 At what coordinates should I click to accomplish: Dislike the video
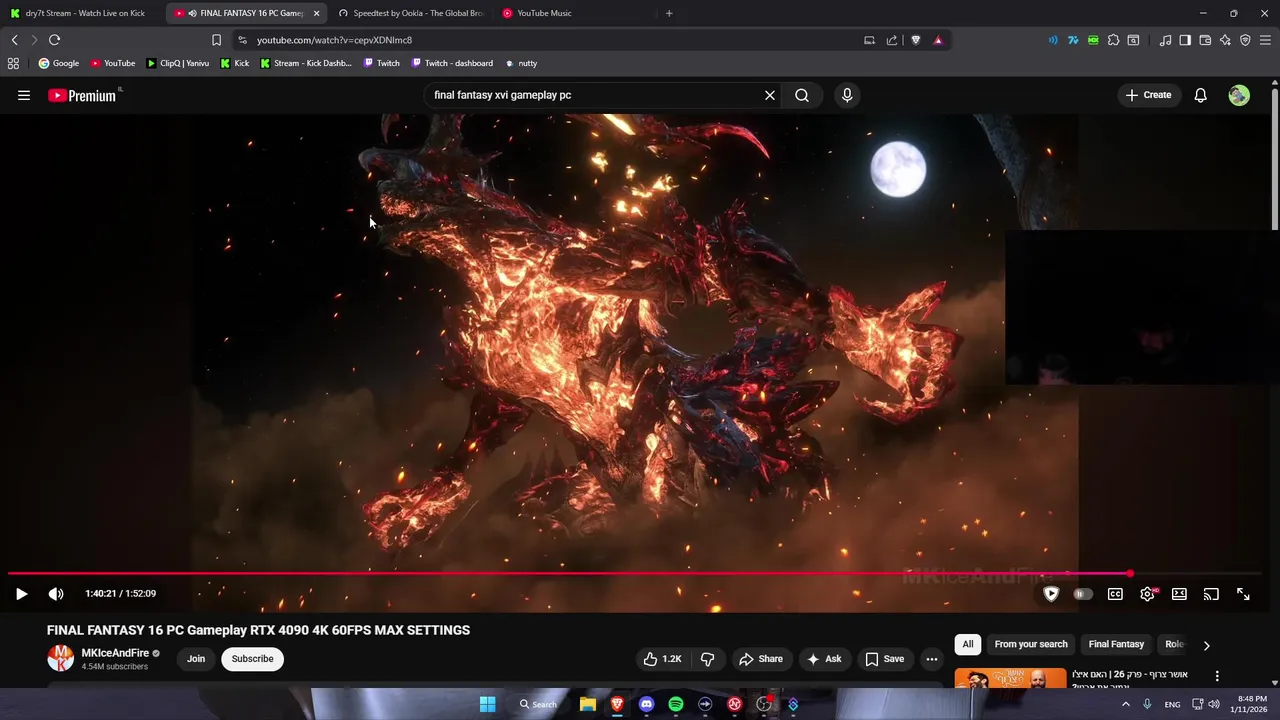(x=708, y=659)
